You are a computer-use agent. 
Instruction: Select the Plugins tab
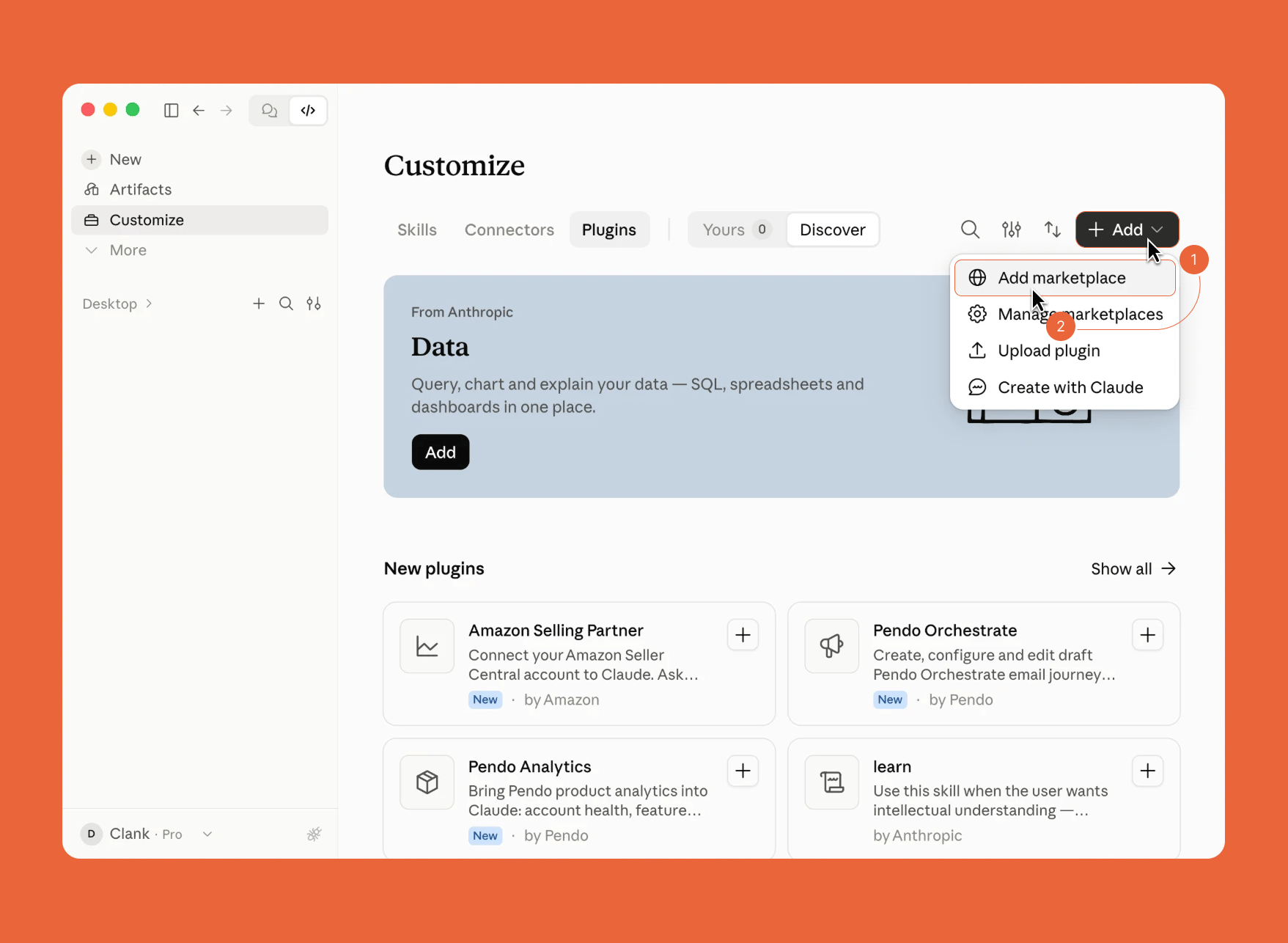coord(609,230)
